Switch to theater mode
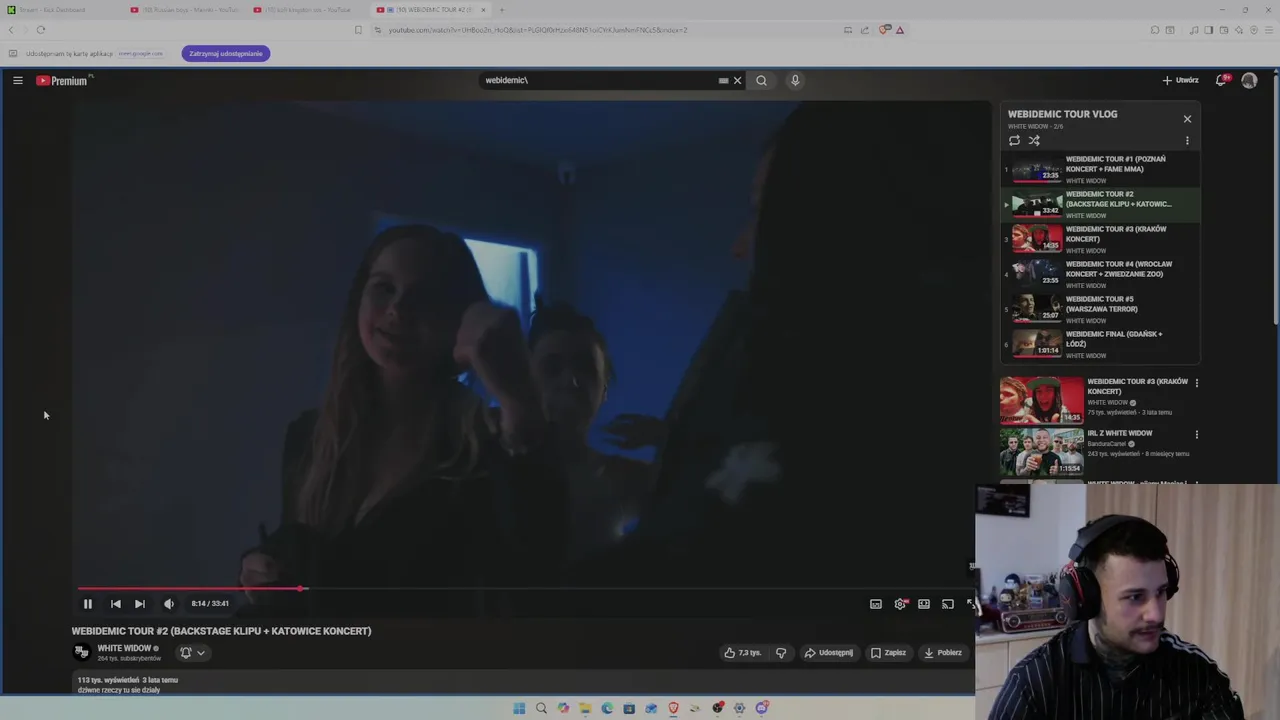 (924, 603)
